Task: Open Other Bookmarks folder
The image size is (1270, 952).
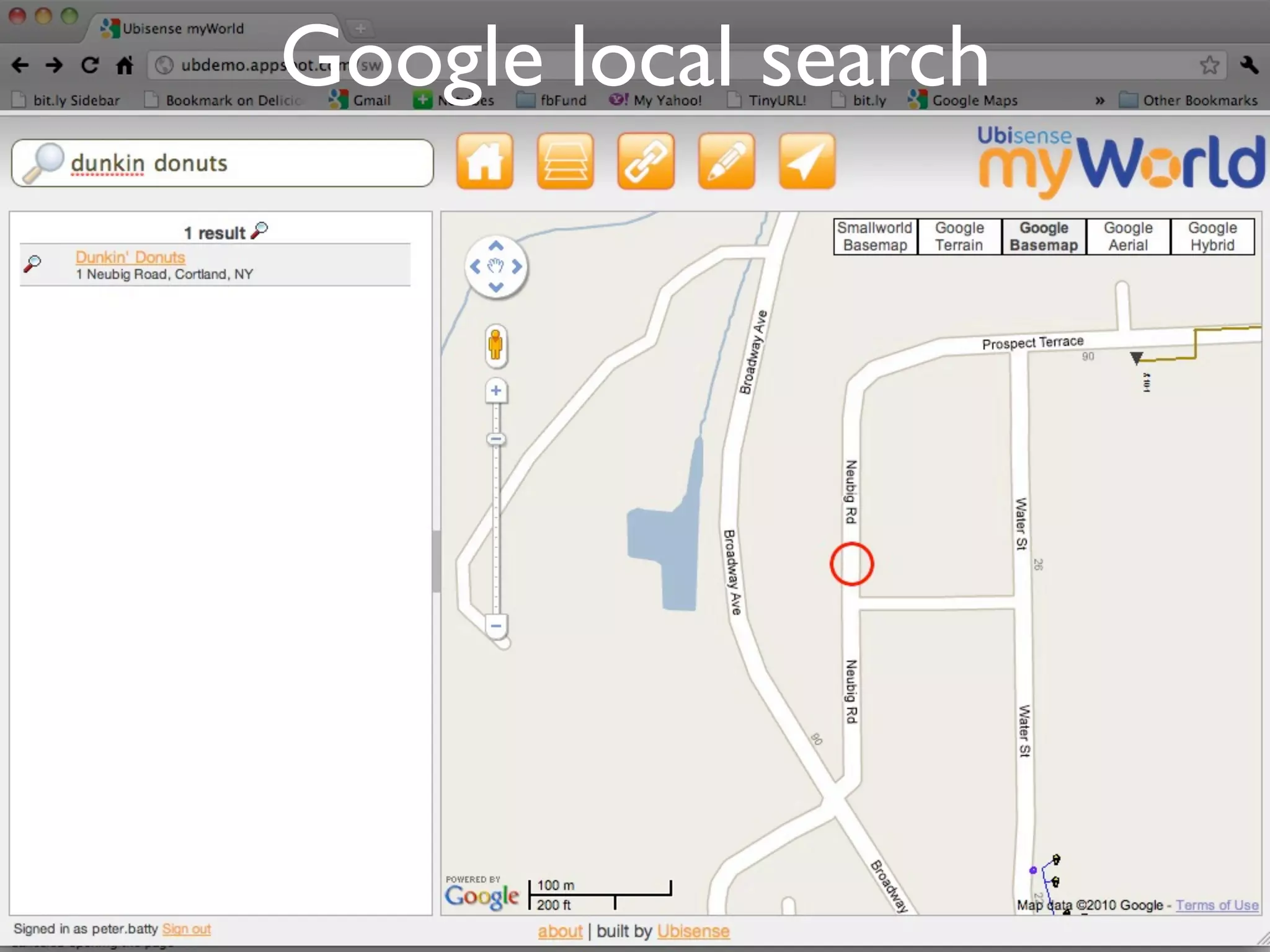Action: [x=1188, y=100]
